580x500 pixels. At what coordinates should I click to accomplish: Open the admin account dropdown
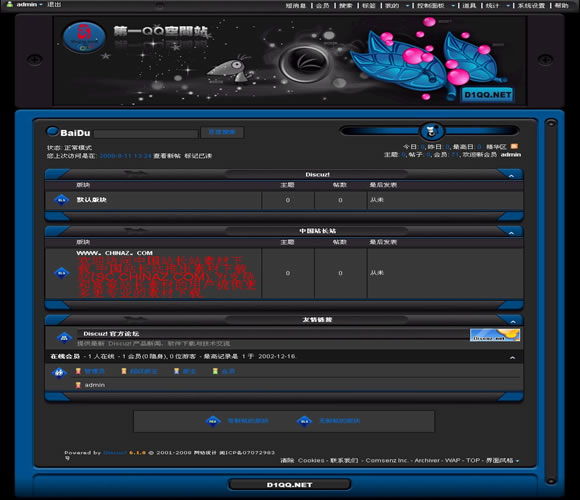(x=30, y=4)
